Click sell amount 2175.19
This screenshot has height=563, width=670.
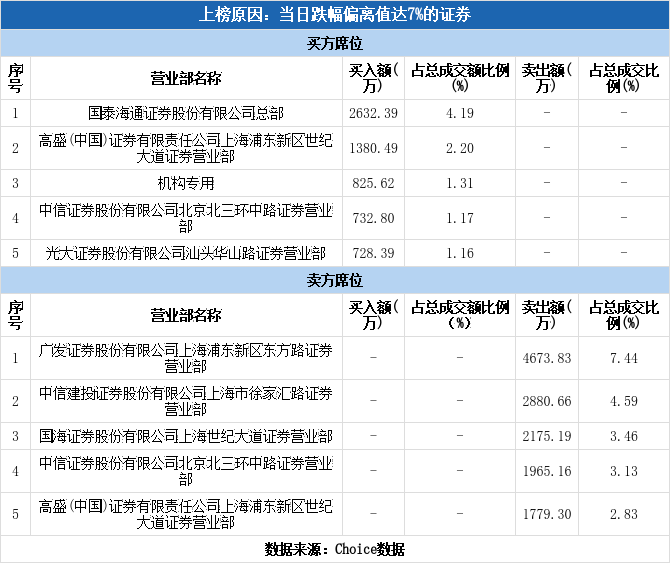pos(547,436)
